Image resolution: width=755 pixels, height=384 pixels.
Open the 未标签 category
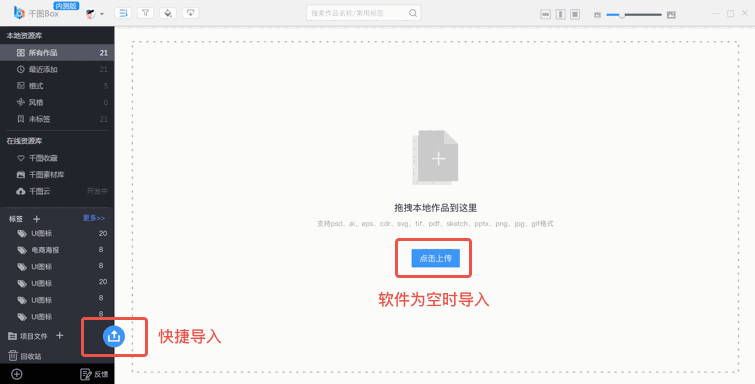tap(57, 119)
